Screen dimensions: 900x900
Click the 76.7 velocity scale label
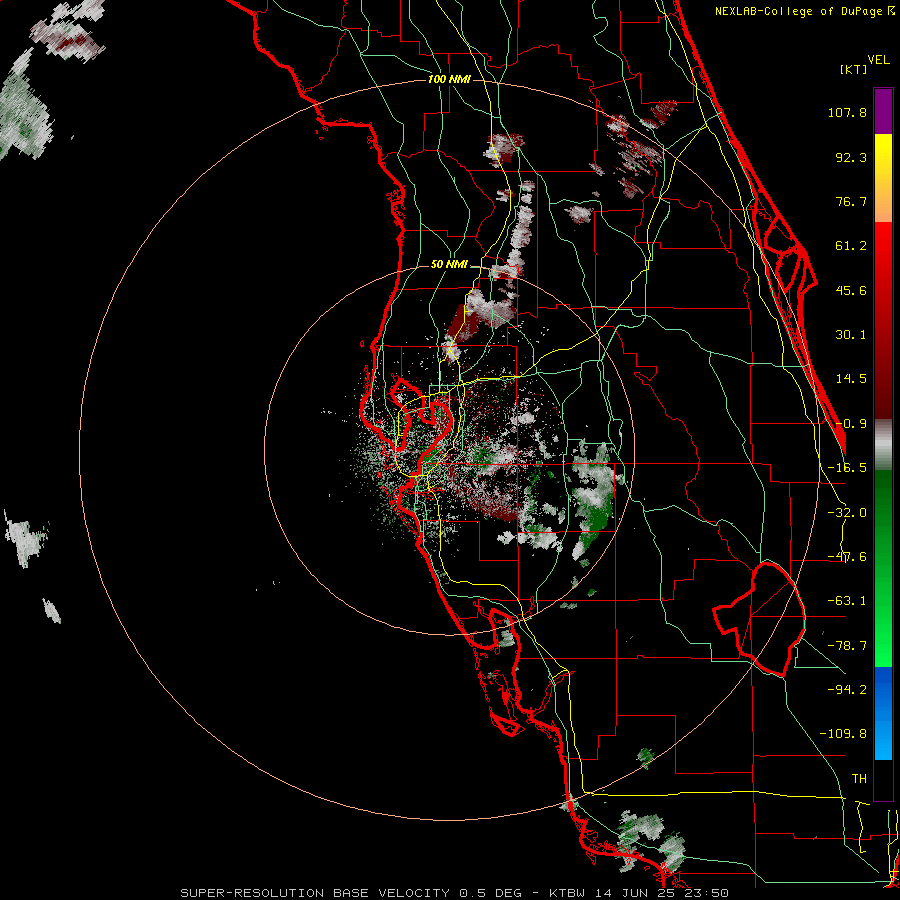click(x=851, y=201)
